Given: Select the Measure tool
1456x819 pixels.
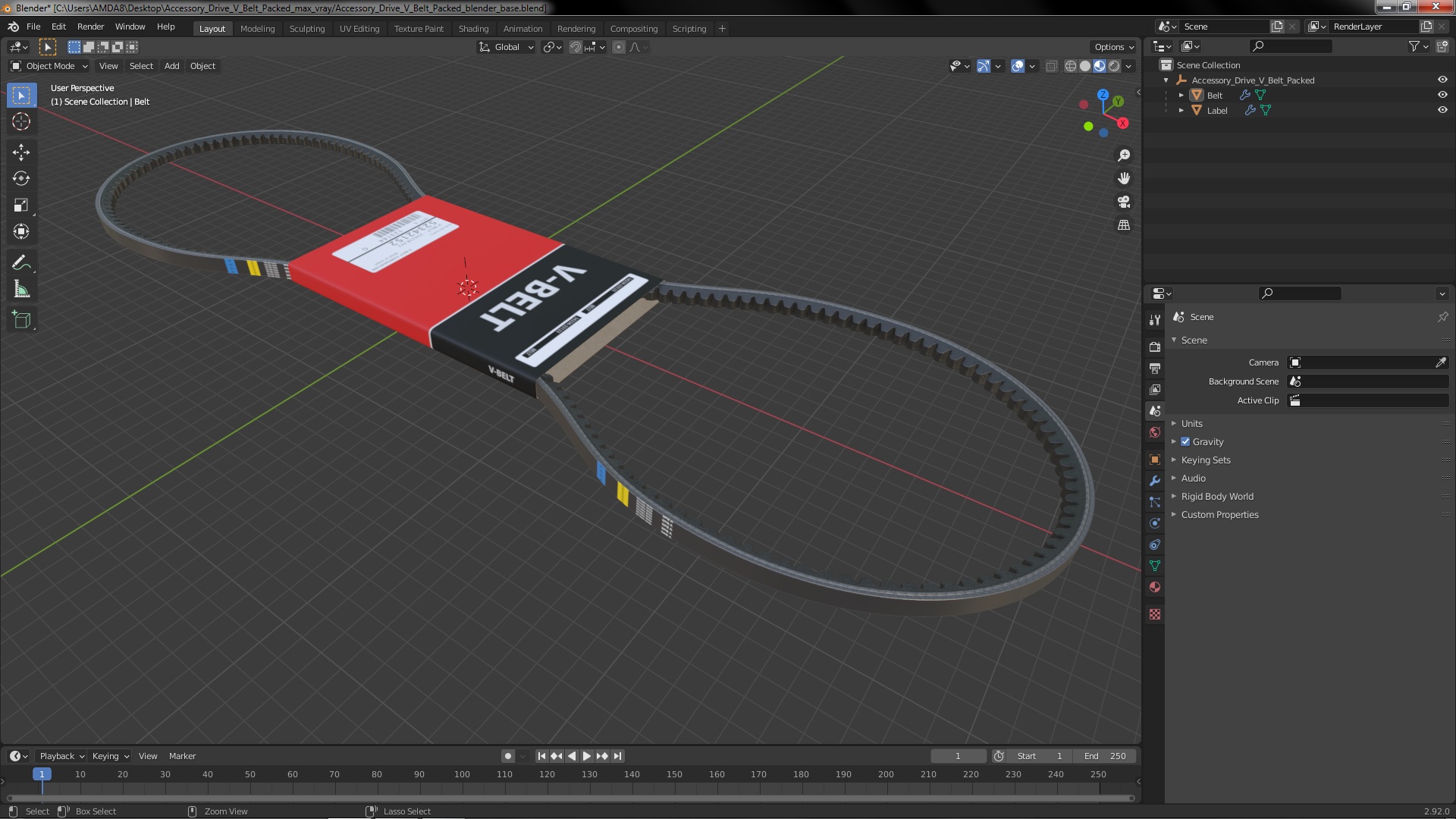Looking at the screenshot, I should 21,290.
